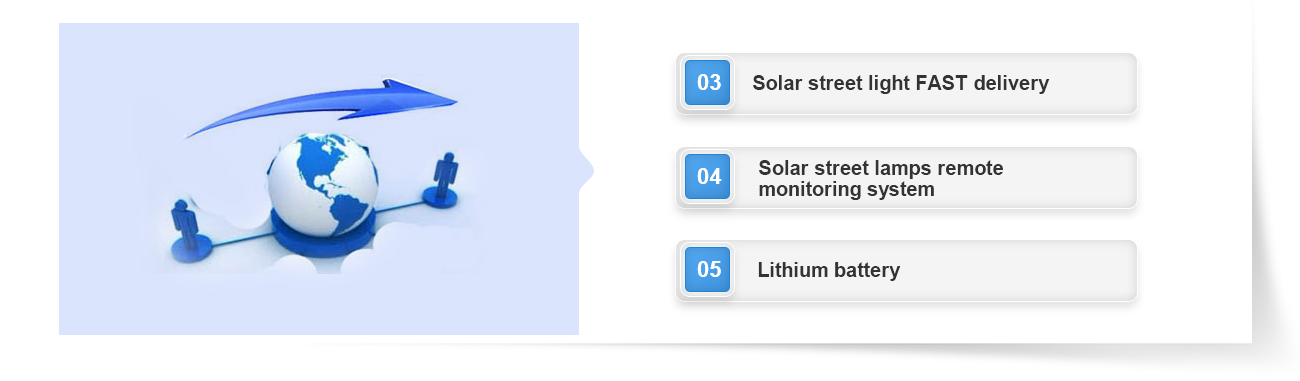This screenshot has width=1300, height=381.
Task: Select the right blue person figure
Action: pos(444,175)
